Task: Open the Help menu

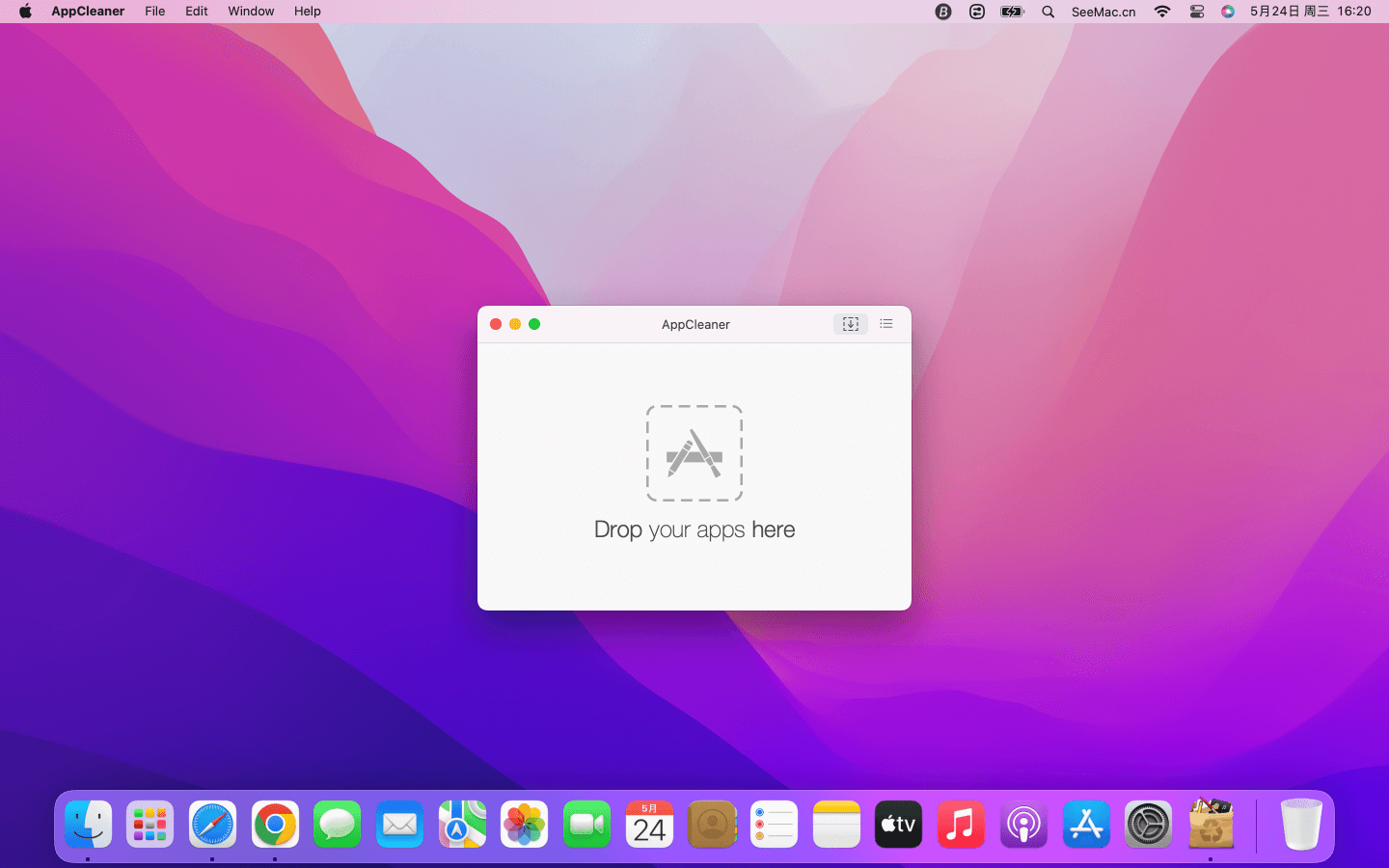Action: (x=308, y=12)
